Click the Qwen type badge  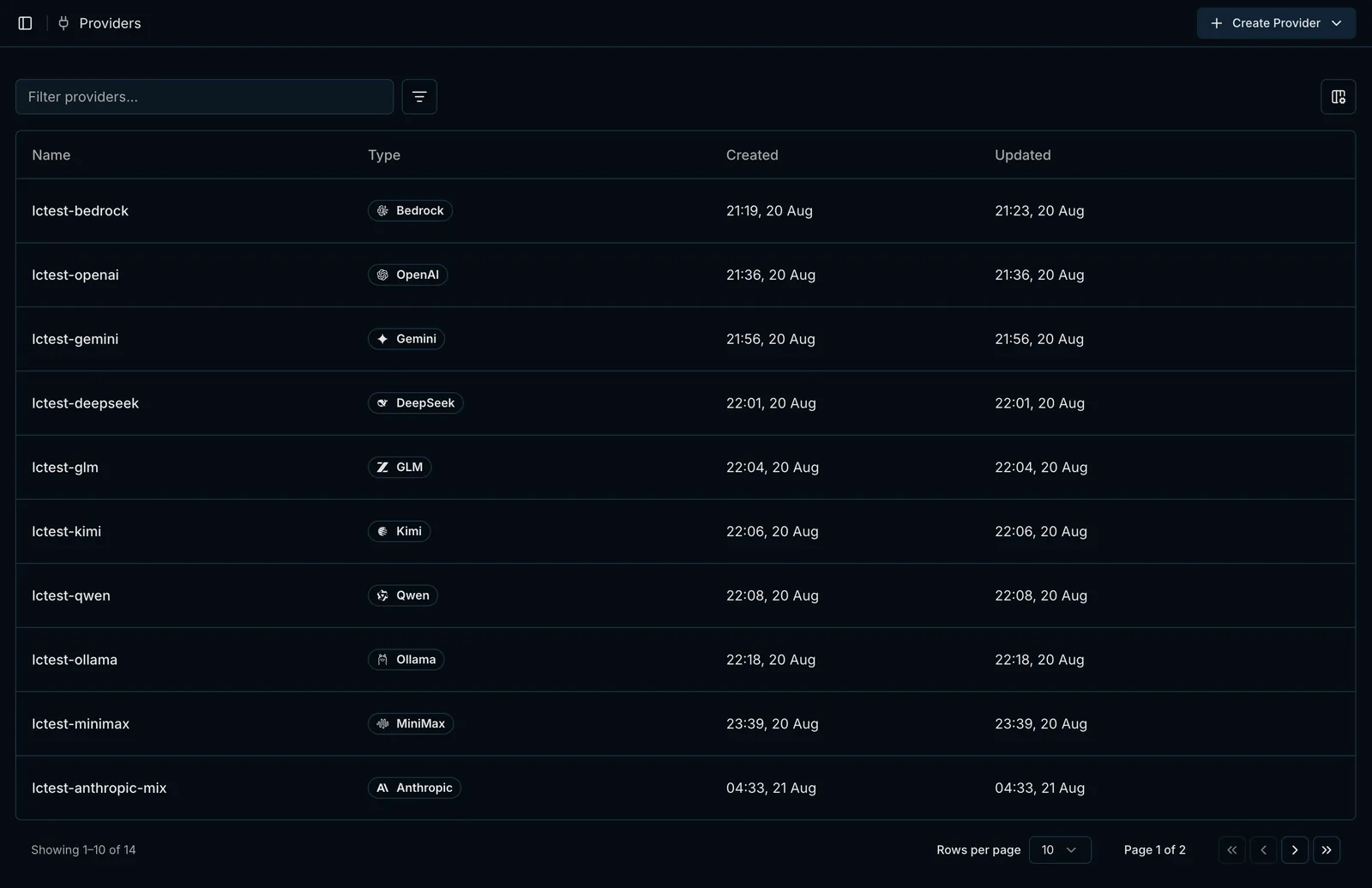[x=403, y=595]
